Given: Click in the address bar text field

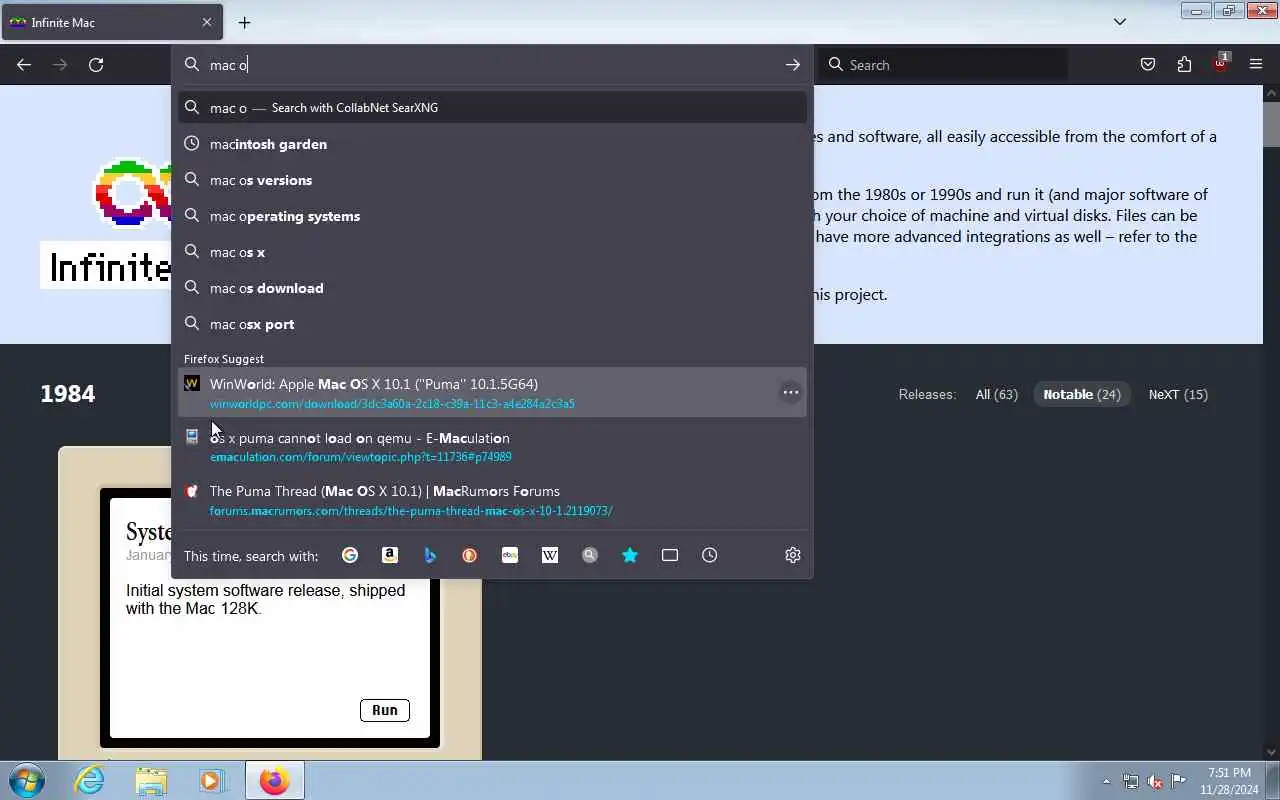Looking at the screenshot, I should click(490, 65).
